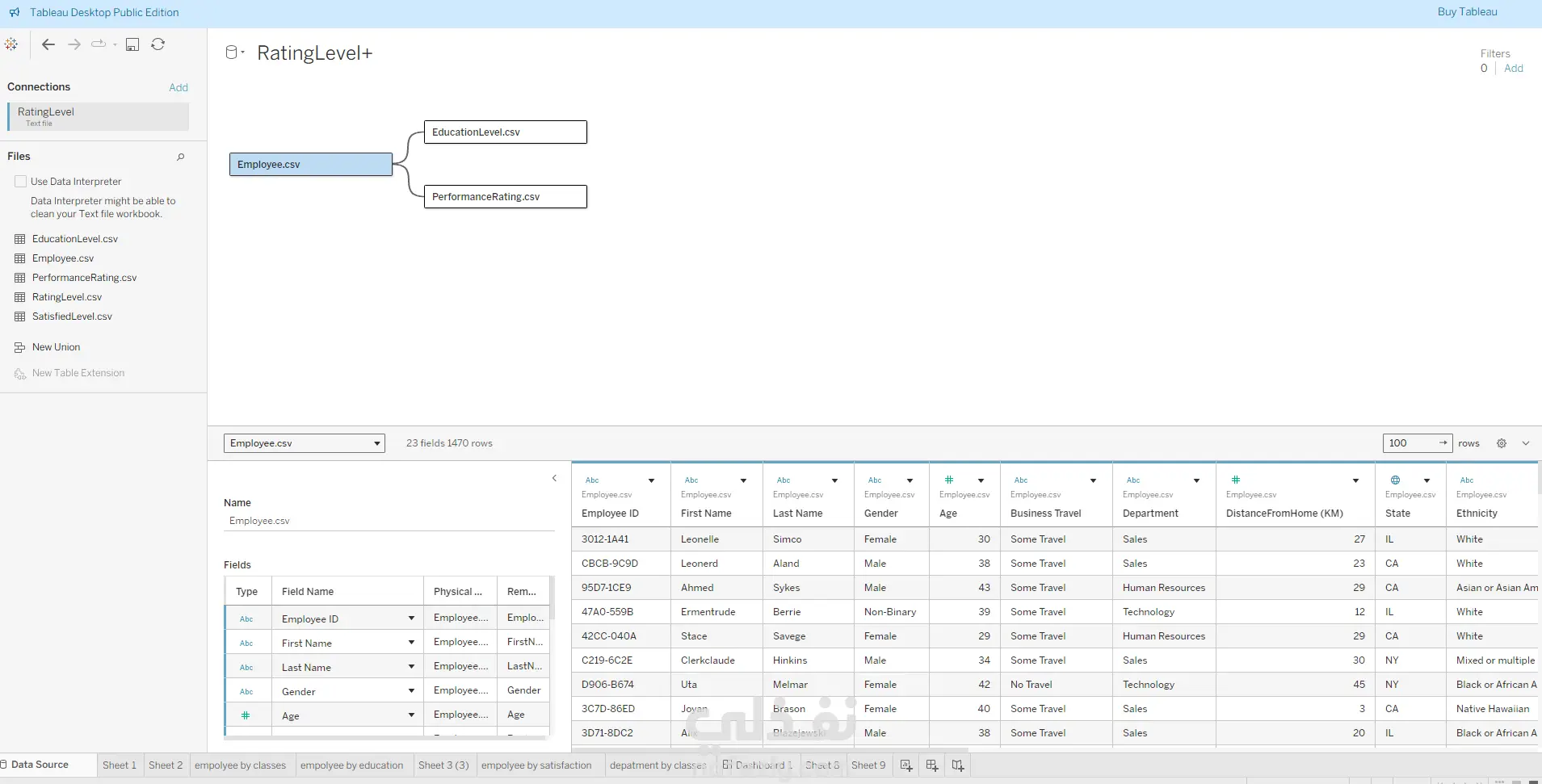Click the New Story icon
1542x784 pixels.
coord(958,765)
